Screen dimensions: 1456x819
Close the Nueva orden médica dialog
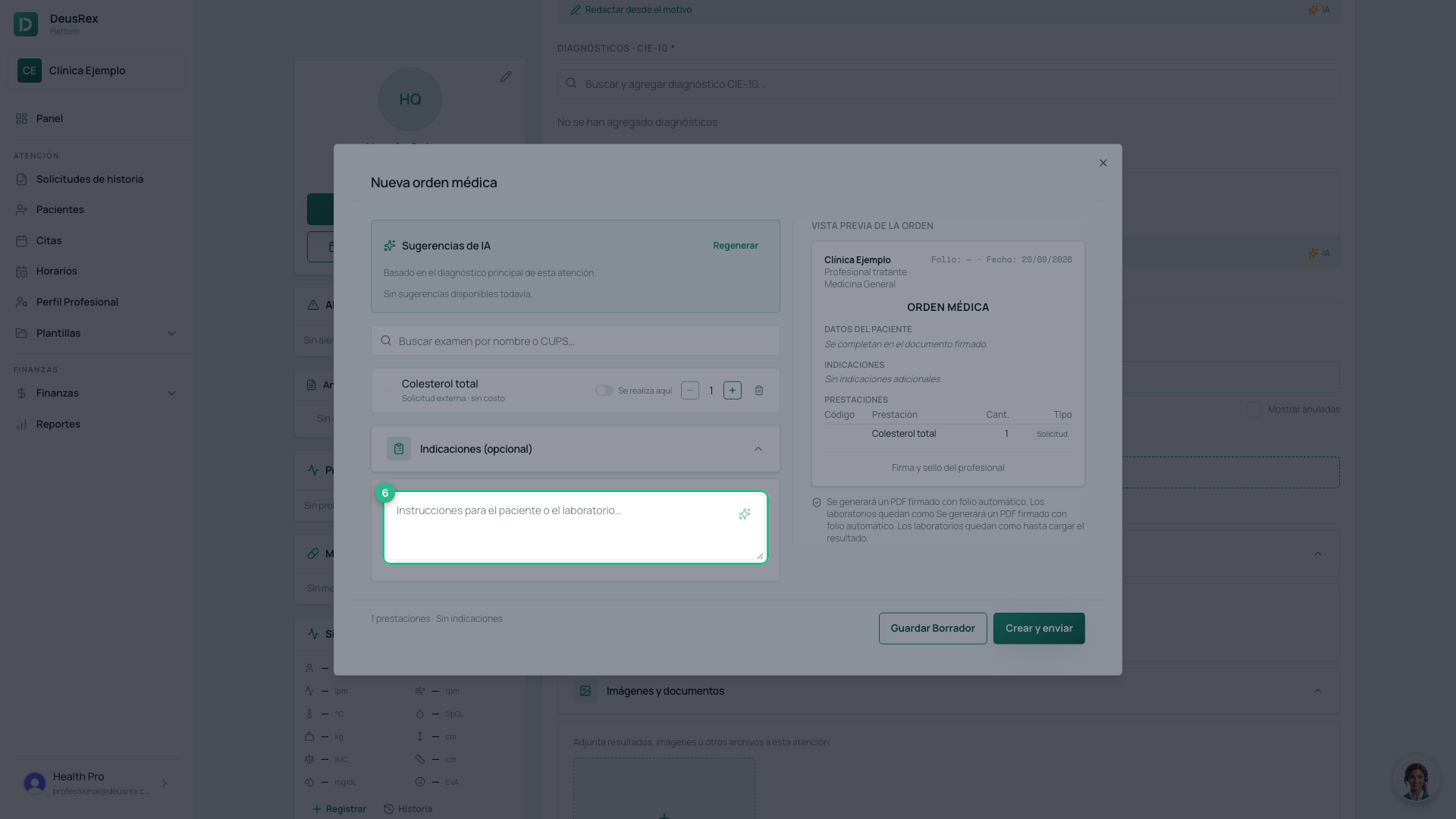[x=1103, y=163]
